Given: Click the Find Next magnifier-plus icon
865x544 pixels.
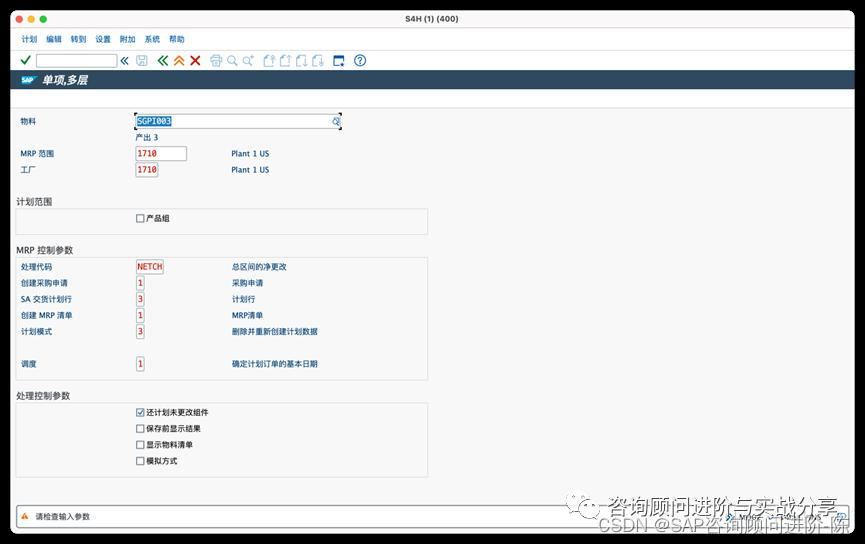Looking at the screenshot, I should (248, 61).
